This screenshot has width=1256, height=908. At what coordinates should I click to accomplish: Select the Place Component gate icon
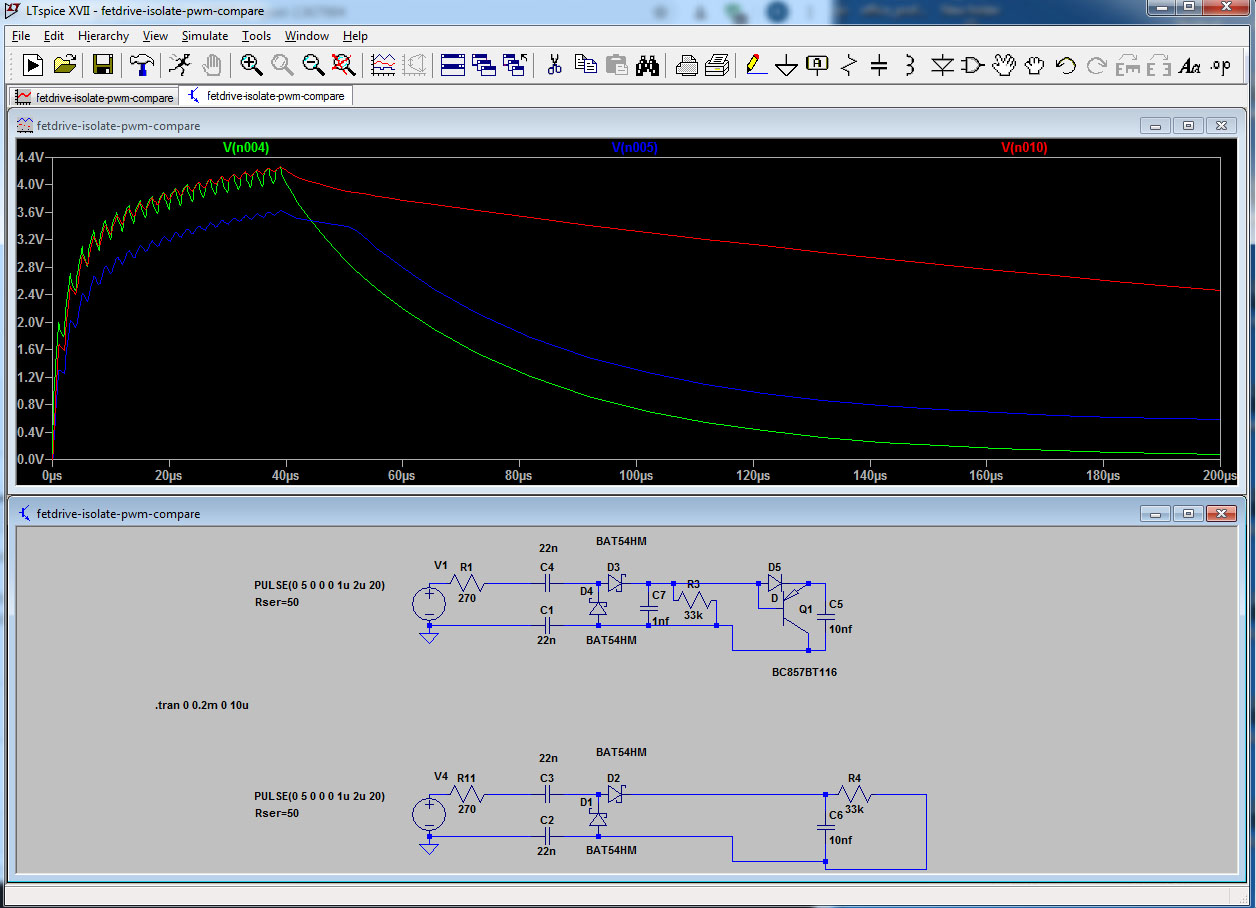(x=972, y=65)
